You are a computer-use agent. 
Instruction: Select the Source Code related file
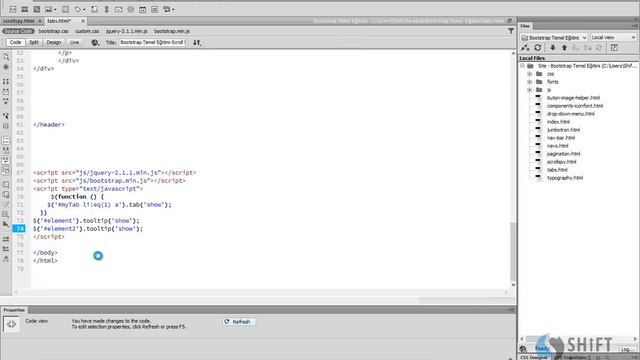click(18, 31)
